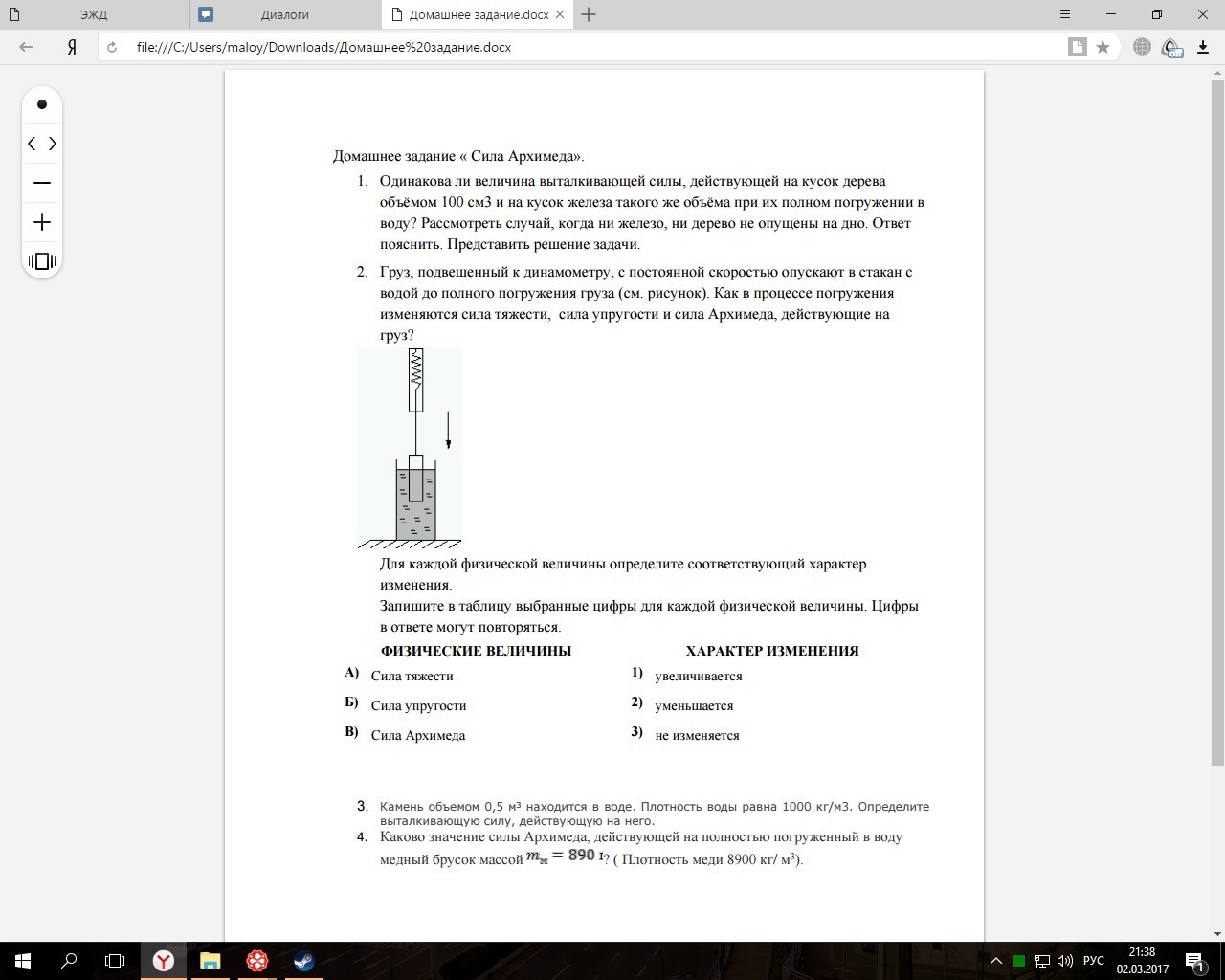This screenshot has height=980, width=1225.
Task: Click the globe extension icon
Action: [x=1142, y=47]
